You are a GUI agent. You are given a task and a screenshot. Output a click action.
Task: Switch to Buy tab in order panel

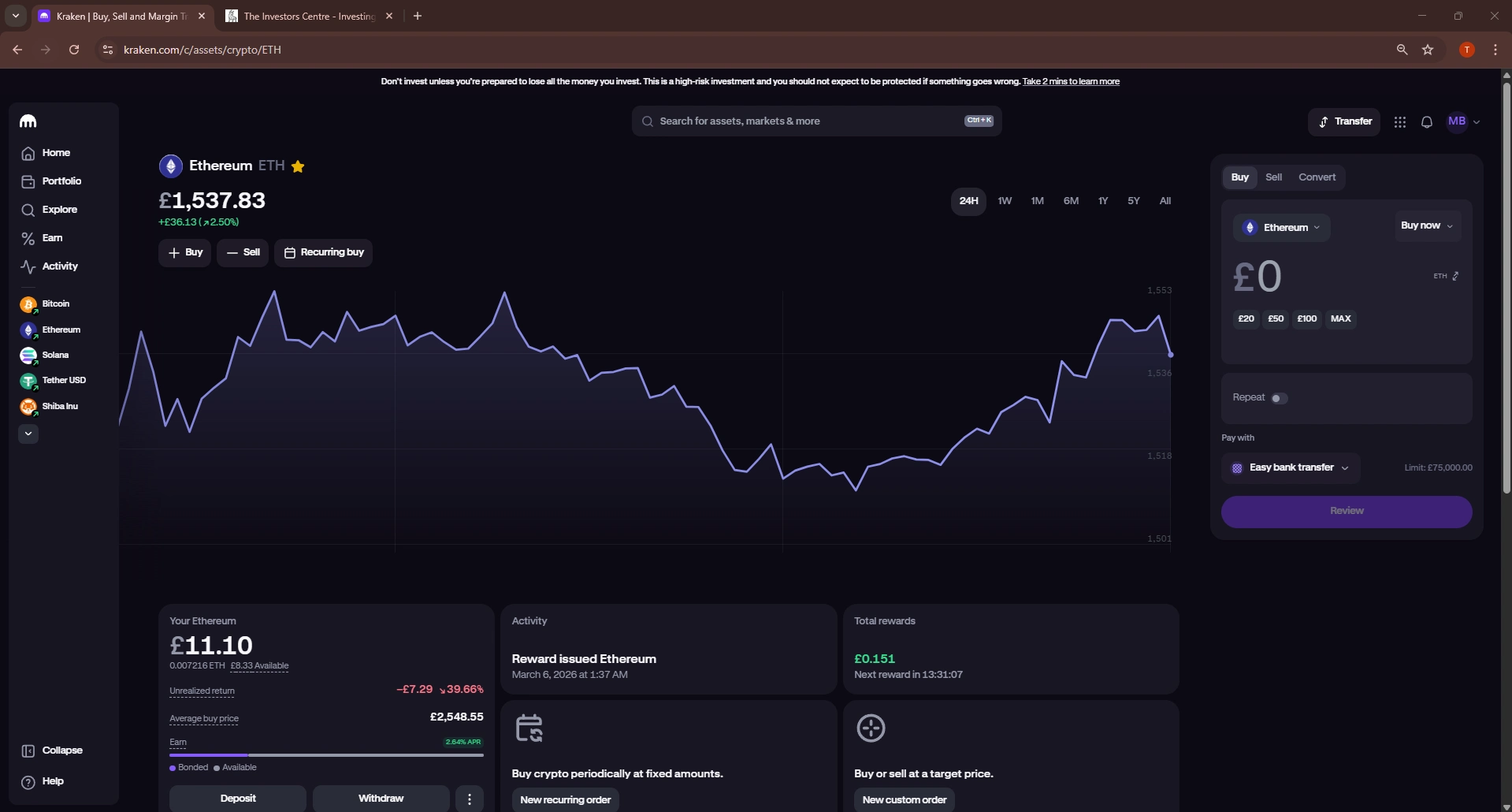click(x=1239, y=177)
